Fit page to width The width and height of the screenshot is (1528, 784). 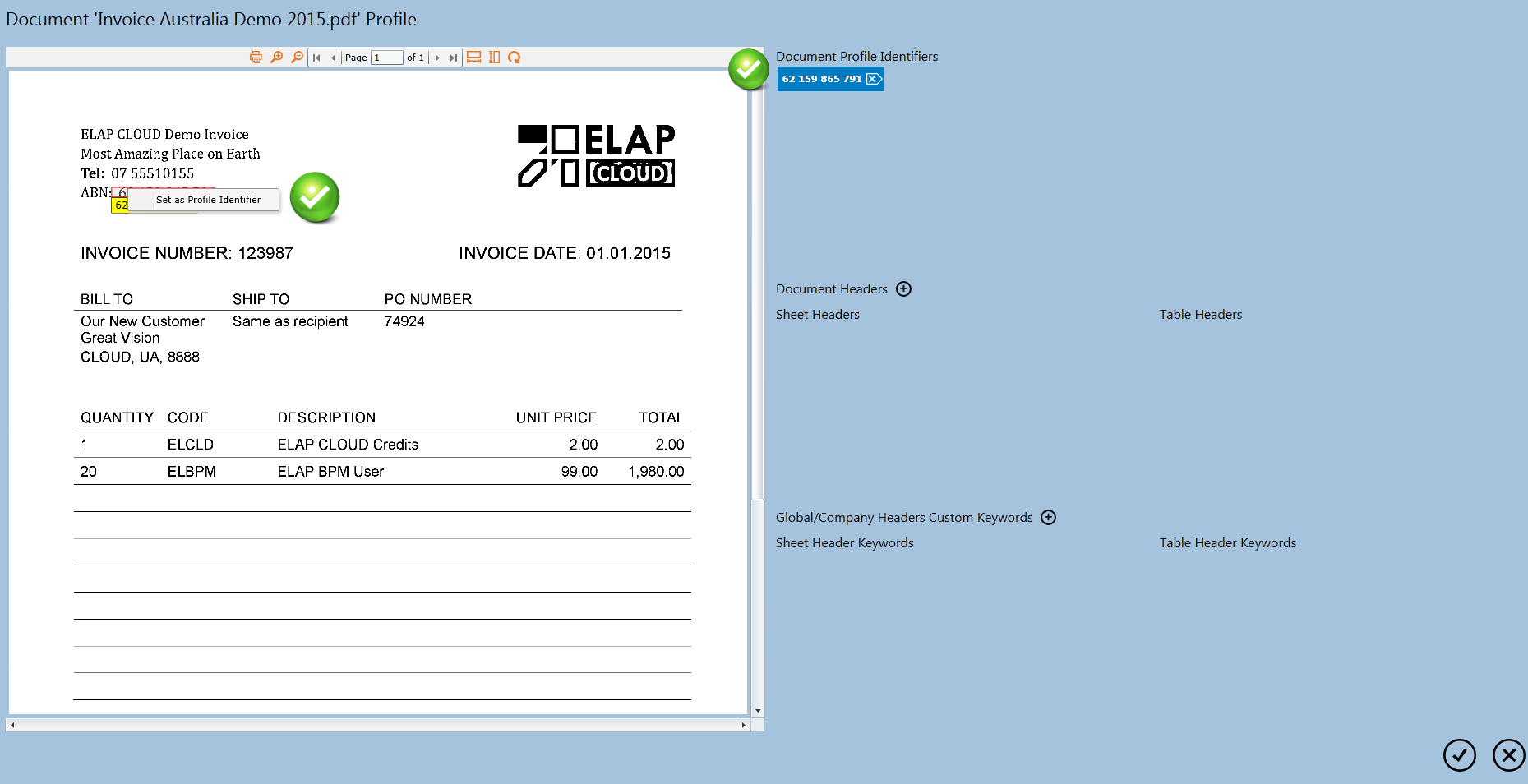[x=473, y=58]
